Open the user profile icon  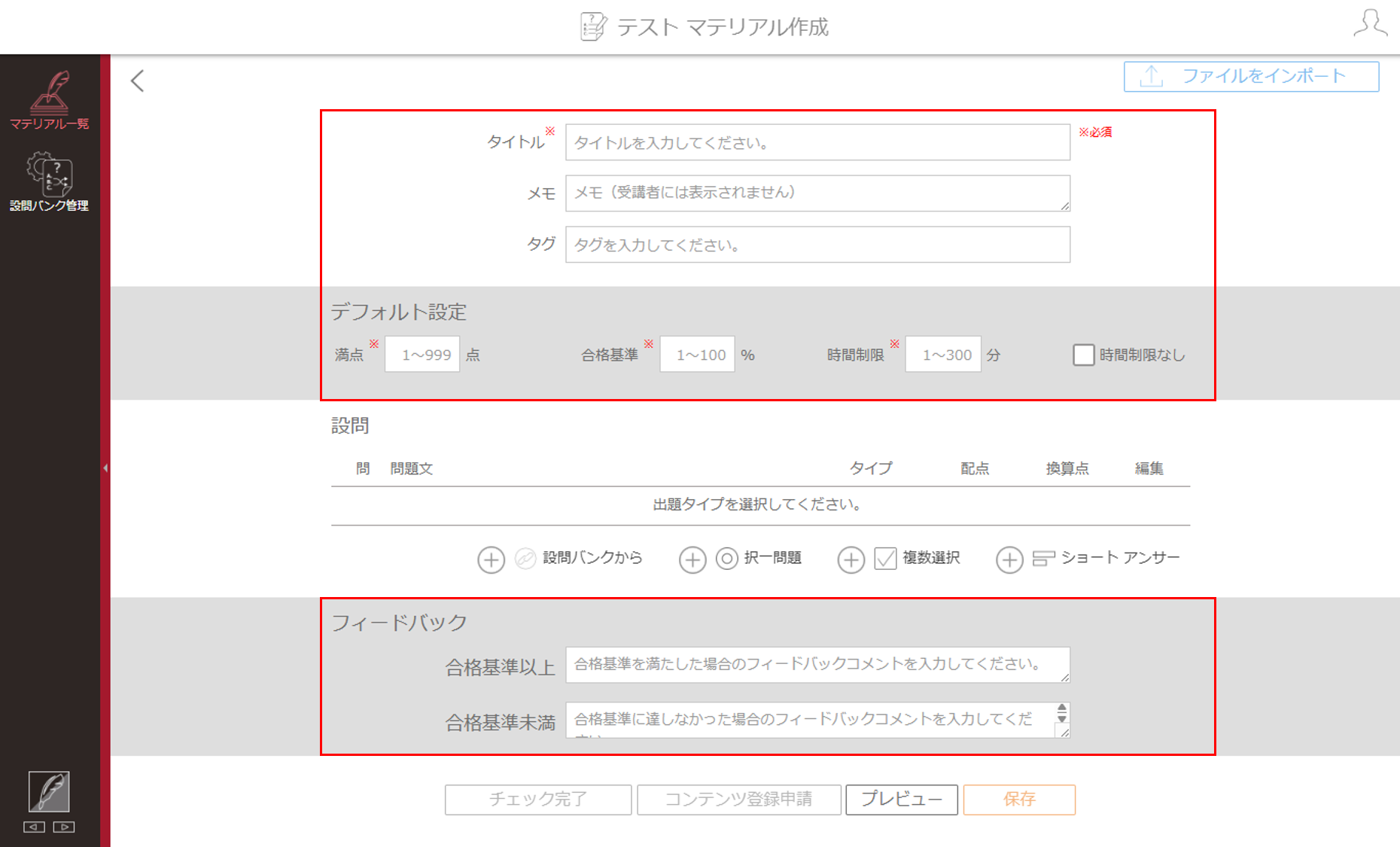coord(1370,23)
